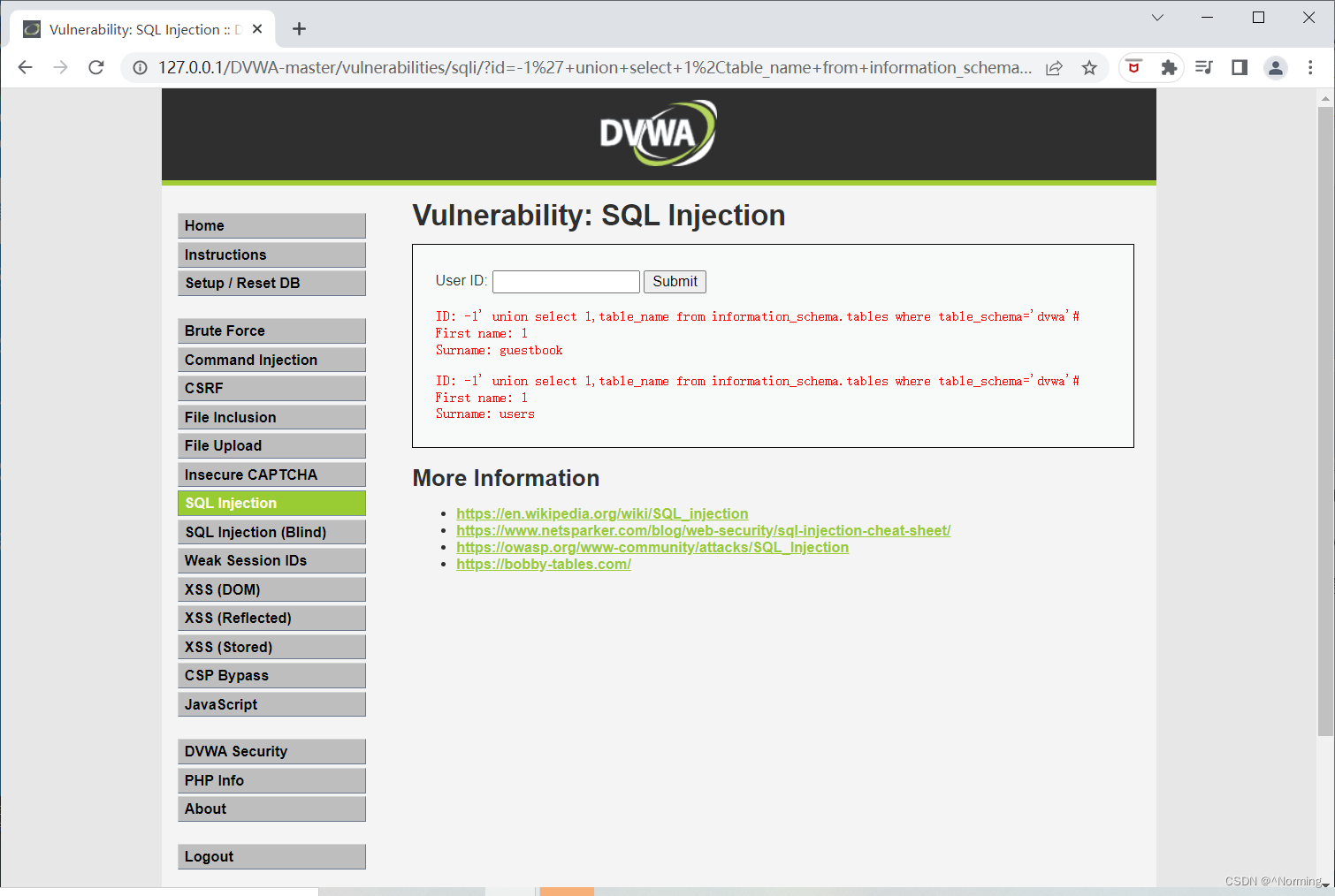Open the user profile avatar
Screen dimensions: 1335x896
tap(1275, 67)
